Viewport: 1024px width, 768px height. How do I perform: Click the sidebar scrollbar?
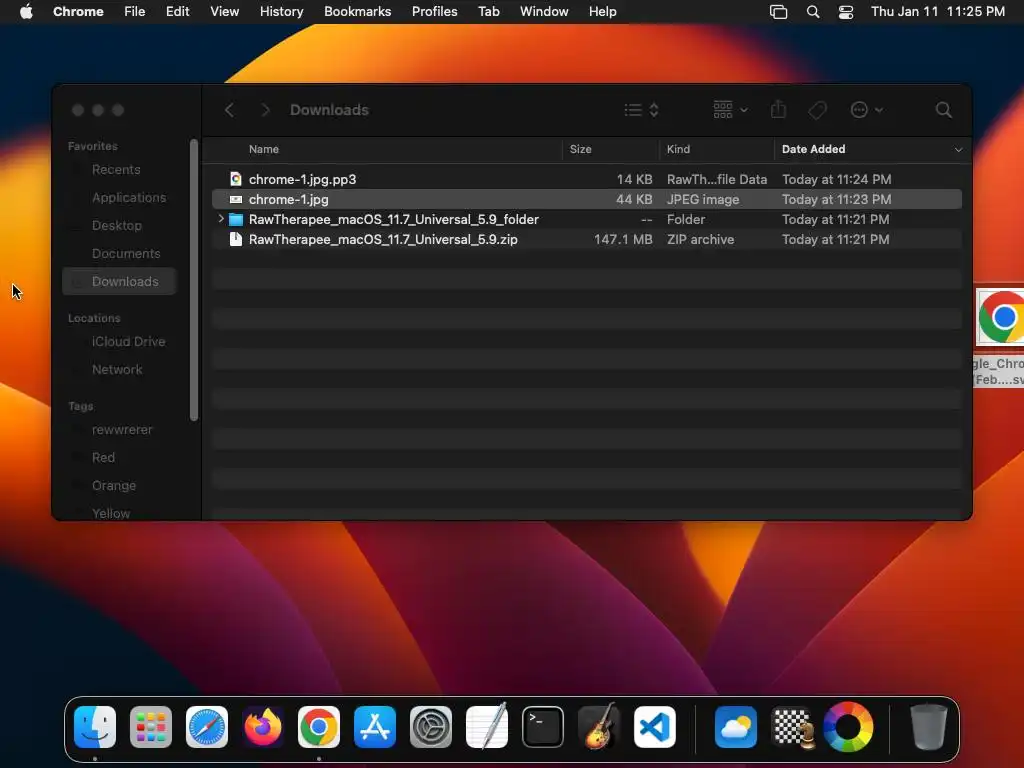(x=194, y=280)
